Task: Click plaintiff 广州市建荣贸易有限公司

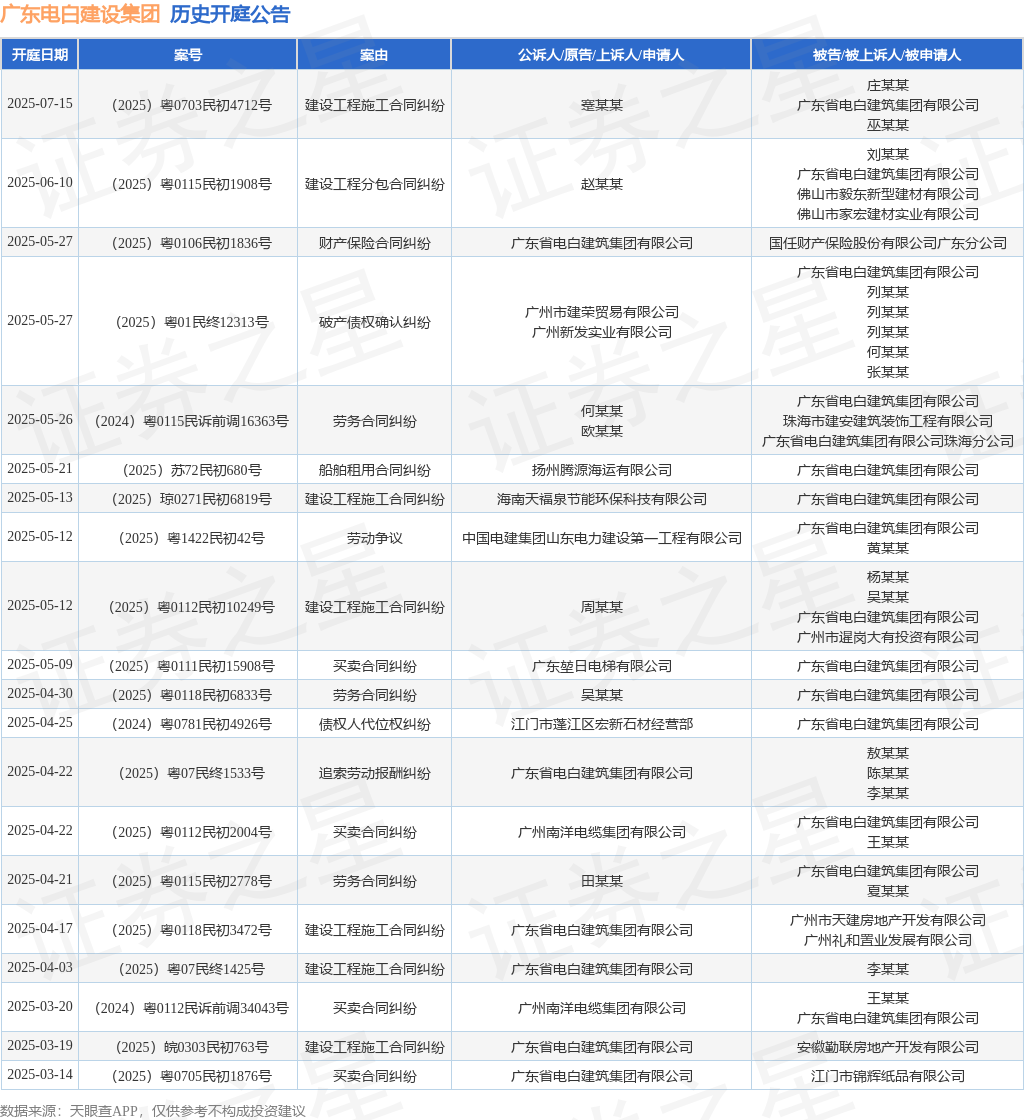Action: click(602, 312)
